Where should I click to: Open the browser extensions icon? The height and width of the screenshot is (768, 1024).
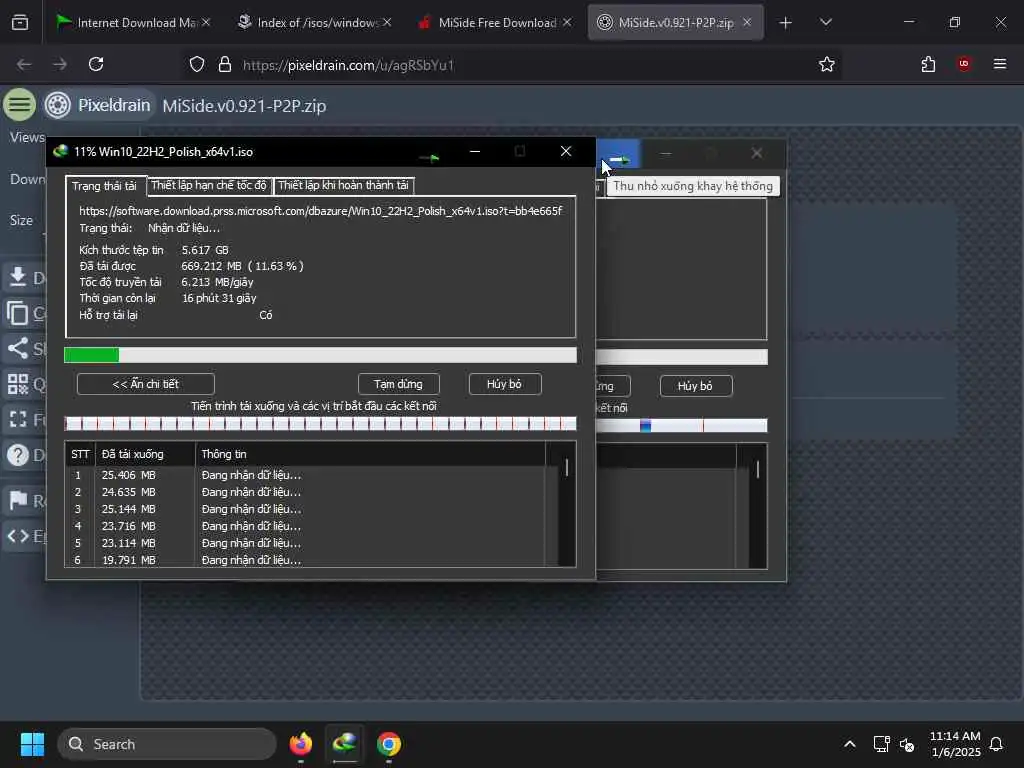click(928, 64)
